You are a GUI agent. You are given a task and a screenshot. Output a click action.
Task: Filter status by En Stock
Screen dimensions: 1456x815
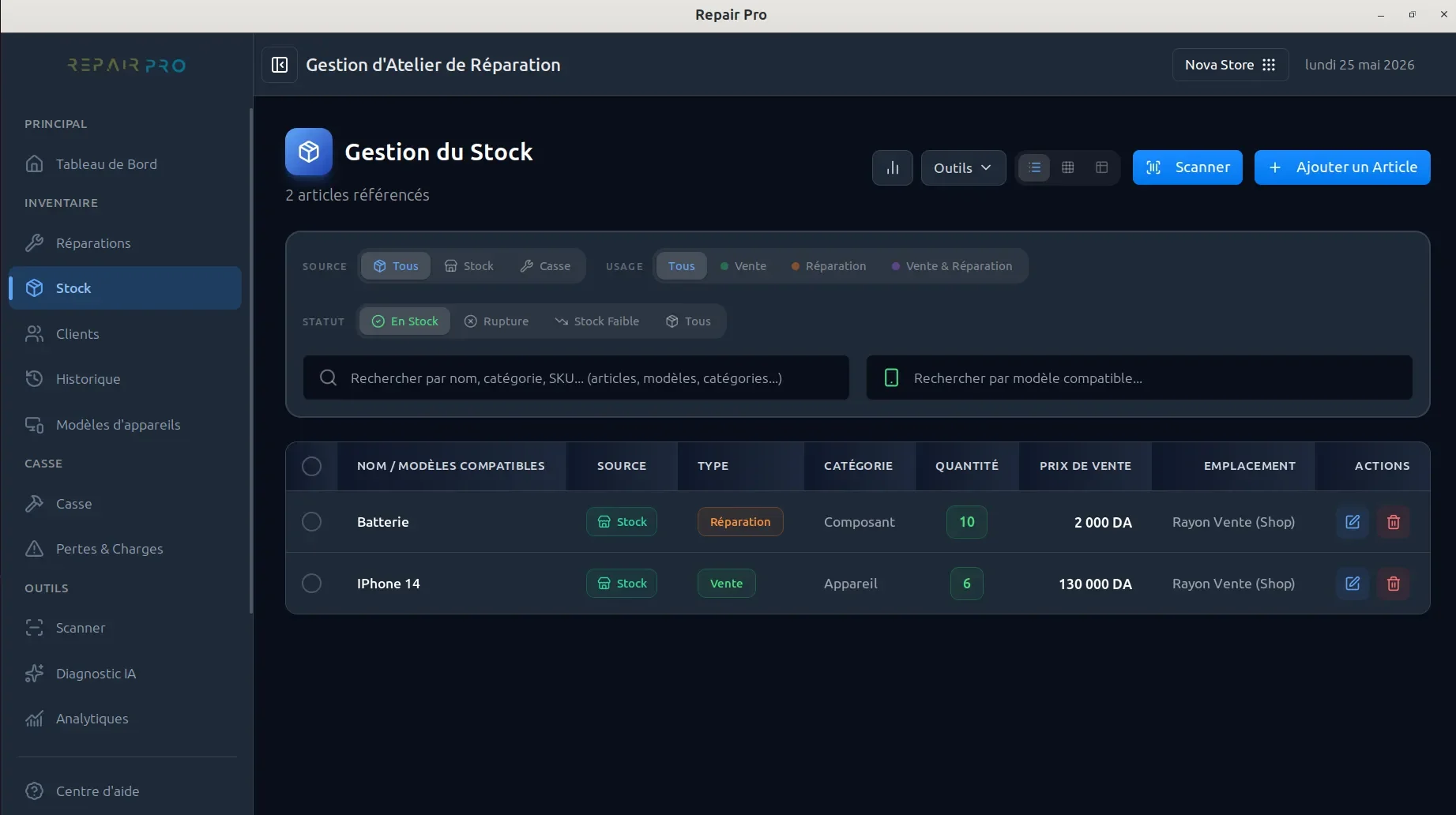(405, 321)
